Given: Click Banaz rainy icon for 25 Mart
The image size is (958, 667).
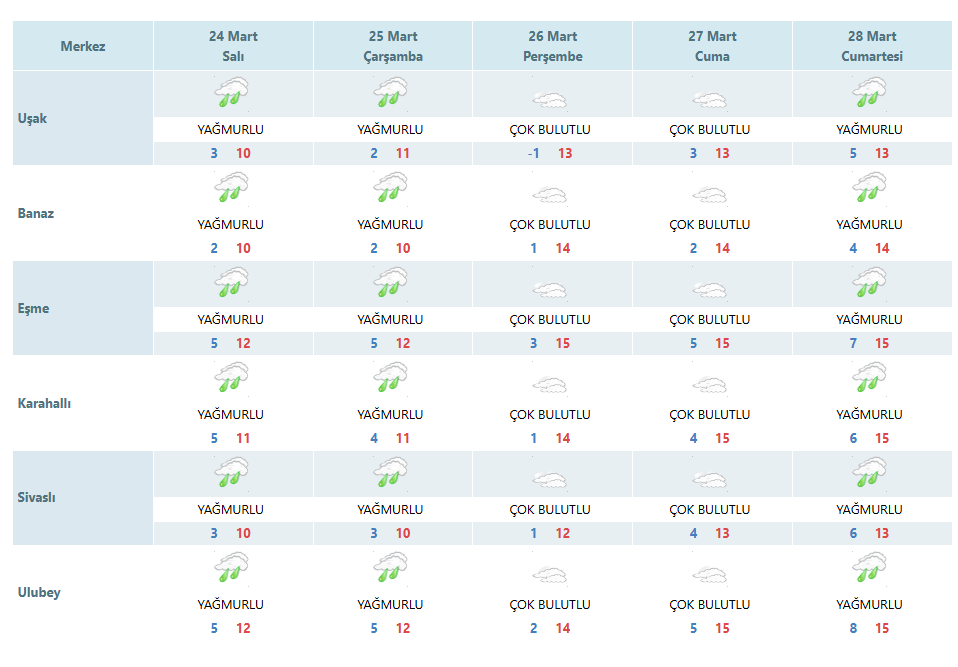Looking at the screenshot, I should (x=390, y=187).
